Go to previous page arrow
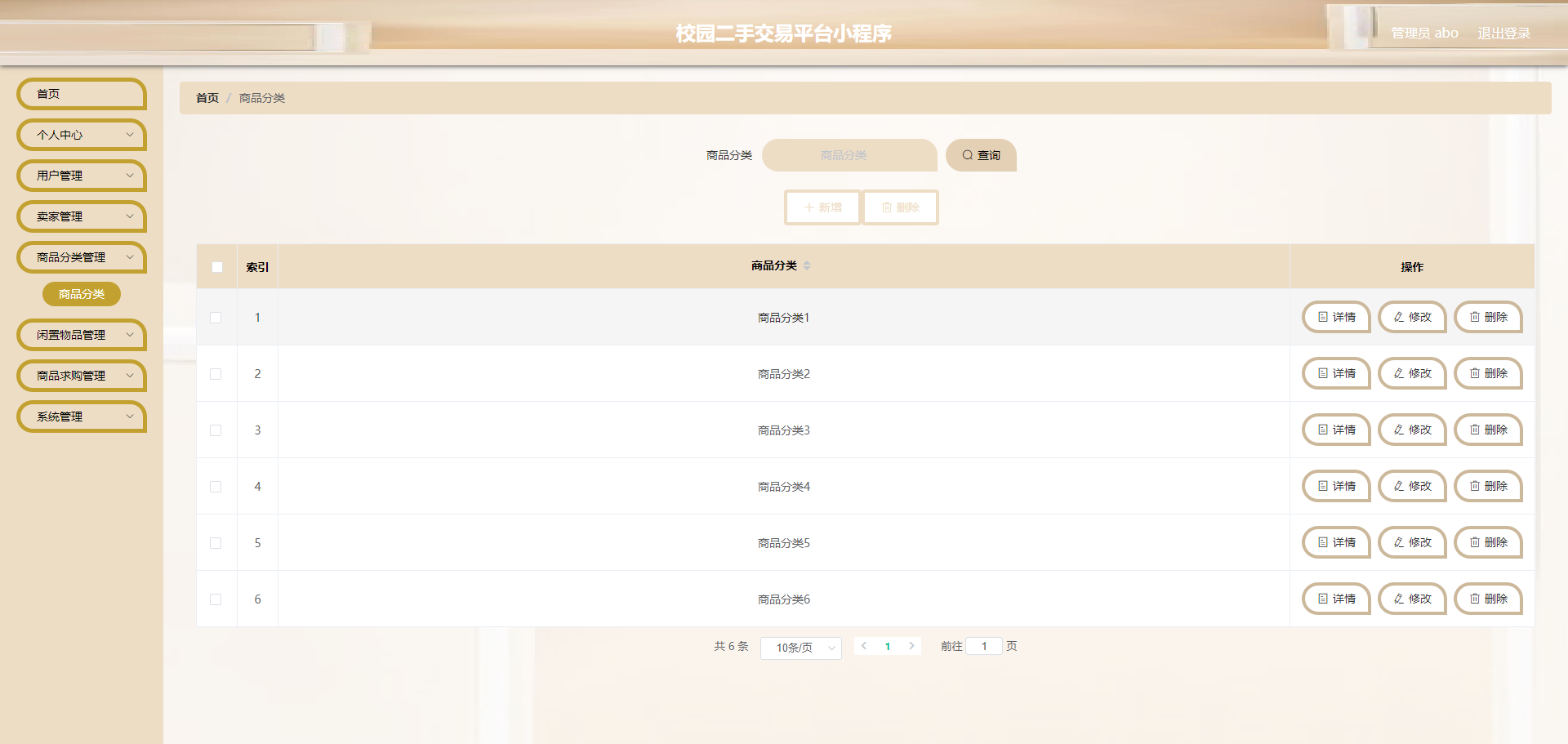1568x744 pixels. (x=864, y=646)
